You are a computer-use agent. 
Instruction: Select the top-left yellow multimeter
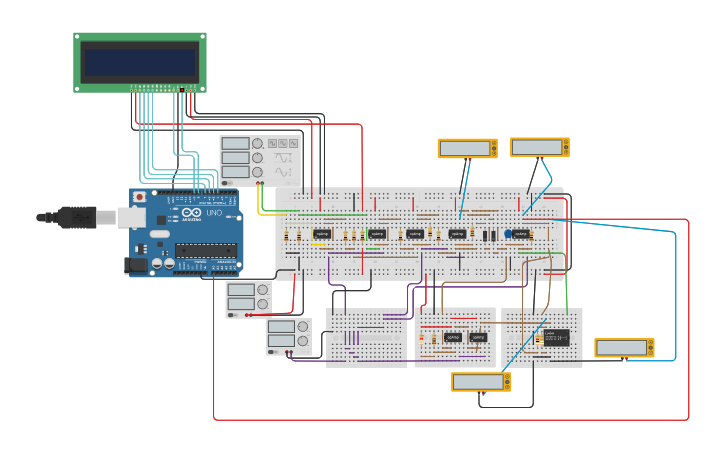[467, 148]
